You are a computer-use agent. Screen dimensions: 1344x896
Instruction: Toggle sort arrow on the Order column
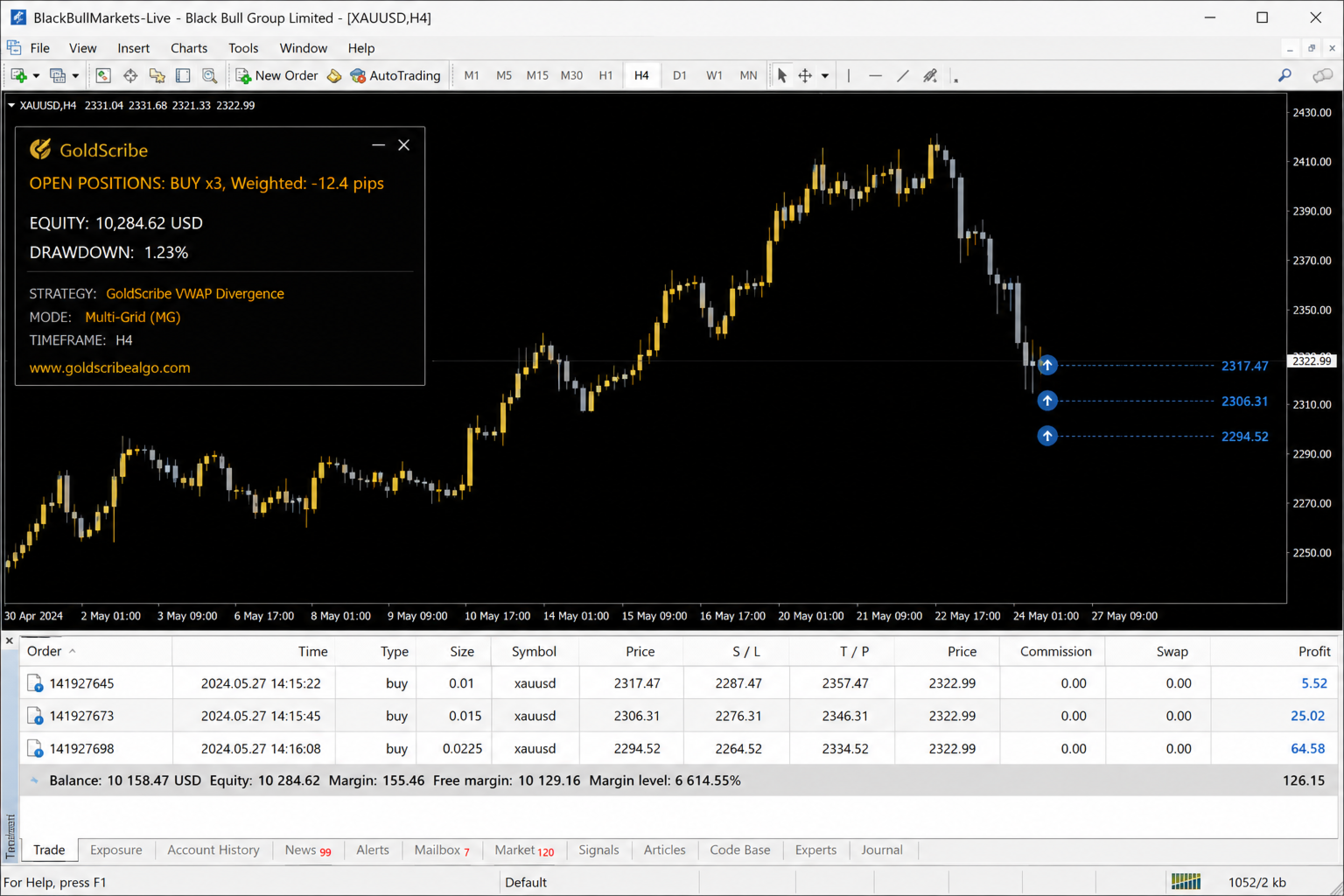tap(73, 651)
